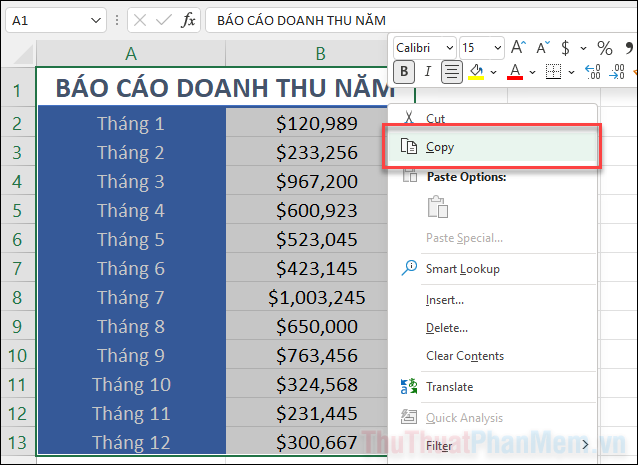This screenshot has height=465, width=638.
Task: Expand the Name Box dropdown arrow
Action: [95, 20]
